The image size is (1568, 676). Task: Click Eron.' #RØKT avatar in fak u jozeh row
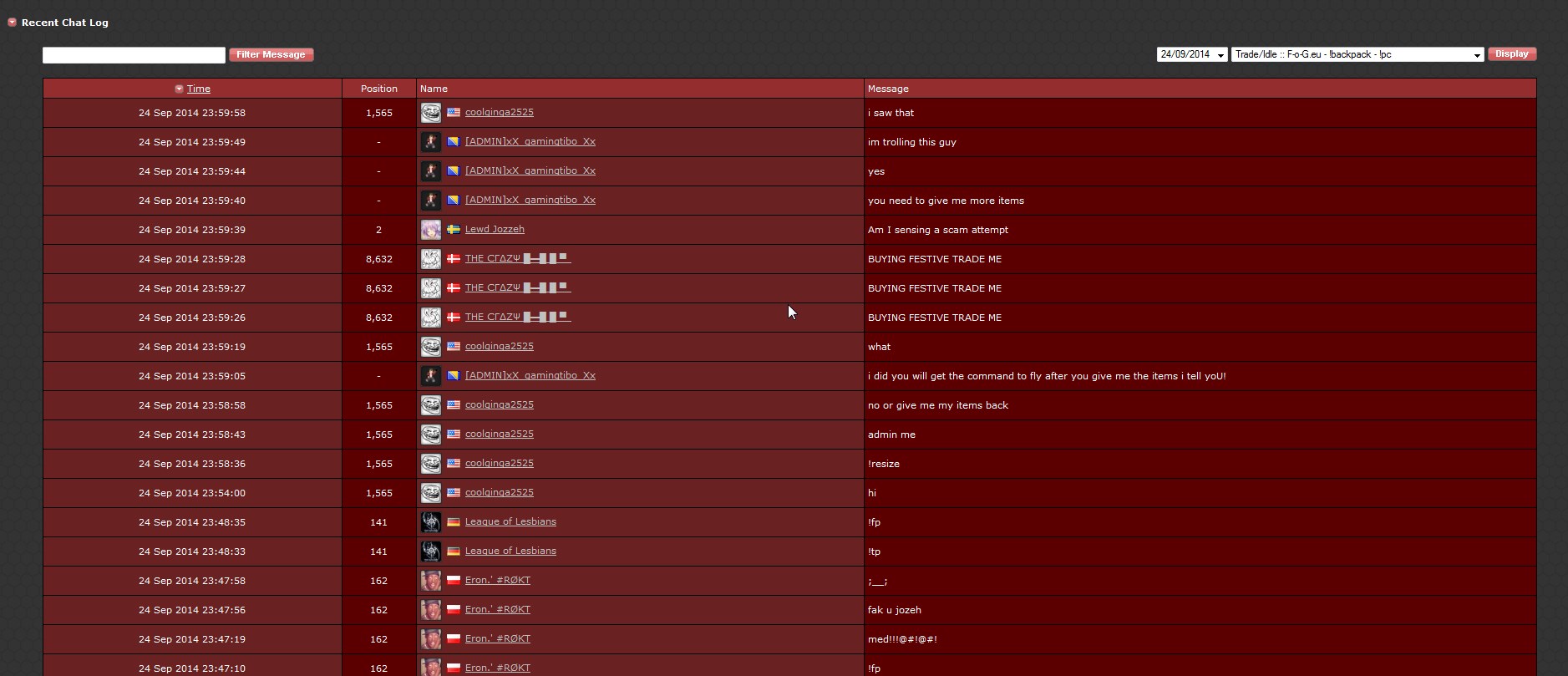coord(430,610)
